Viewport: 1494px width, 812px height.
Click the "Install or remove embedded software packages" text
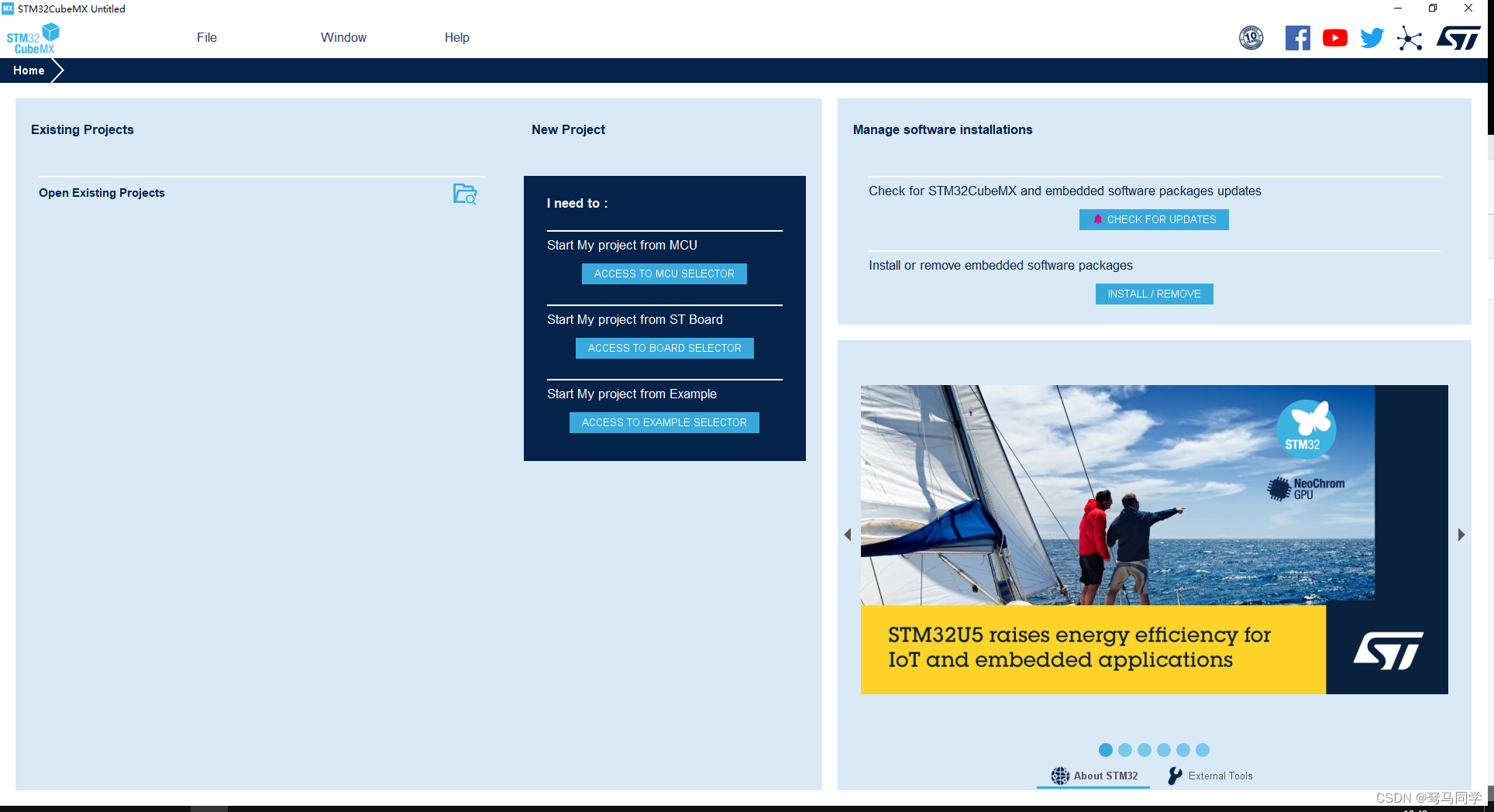tap(1000, 265)
